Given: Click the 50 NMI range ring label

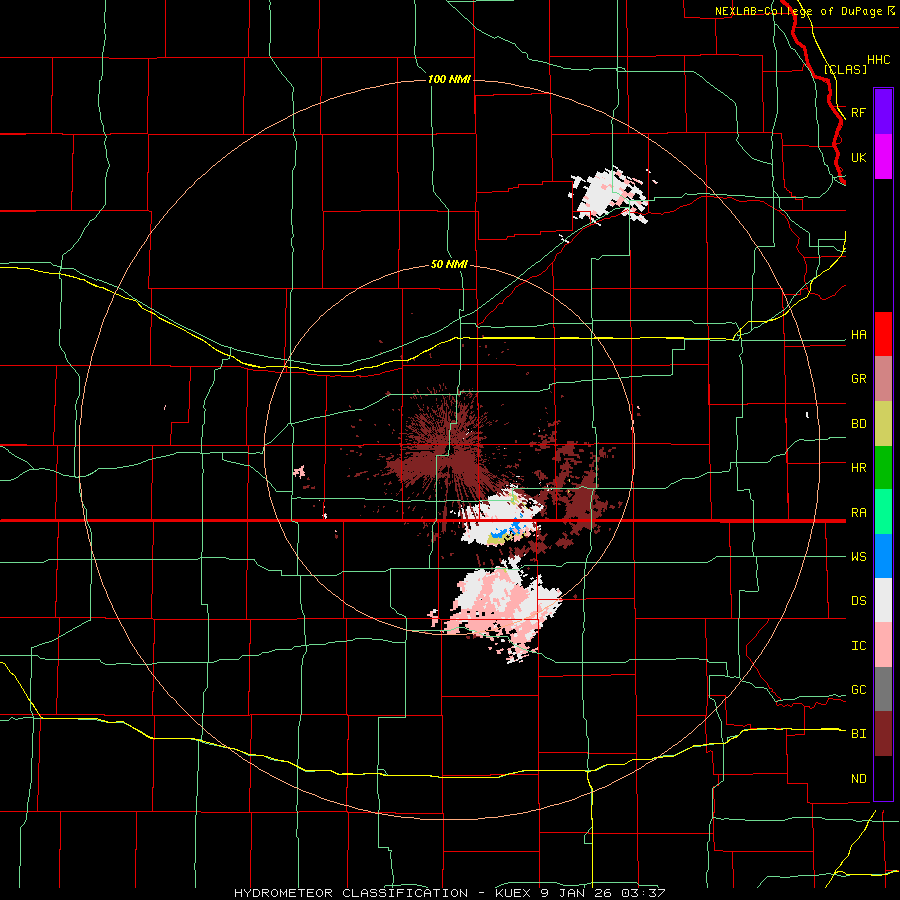Looking at the screenshot, I should (449, 264).
